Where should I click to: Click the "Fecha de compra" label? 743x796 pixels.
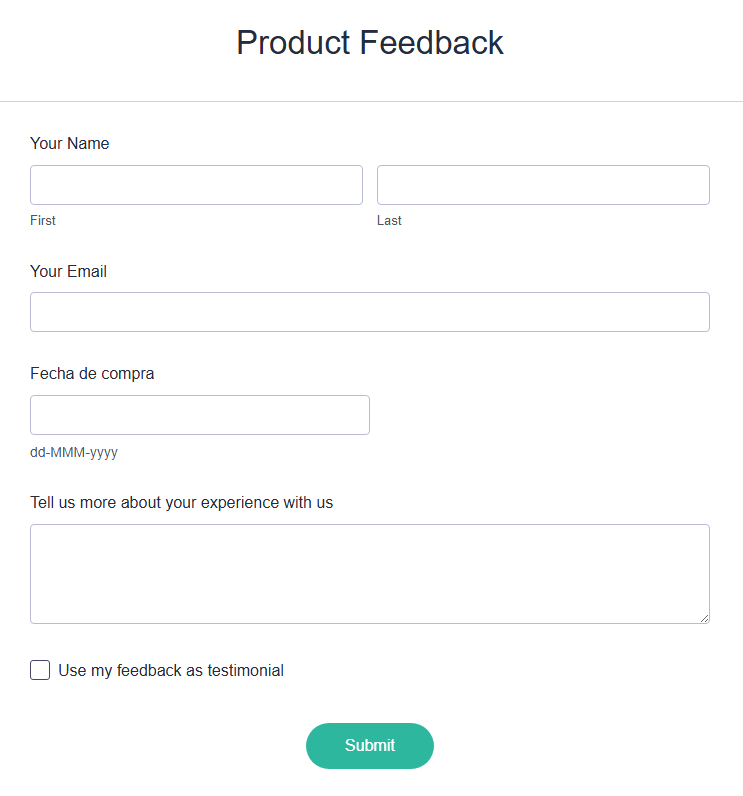pos(92,374)
